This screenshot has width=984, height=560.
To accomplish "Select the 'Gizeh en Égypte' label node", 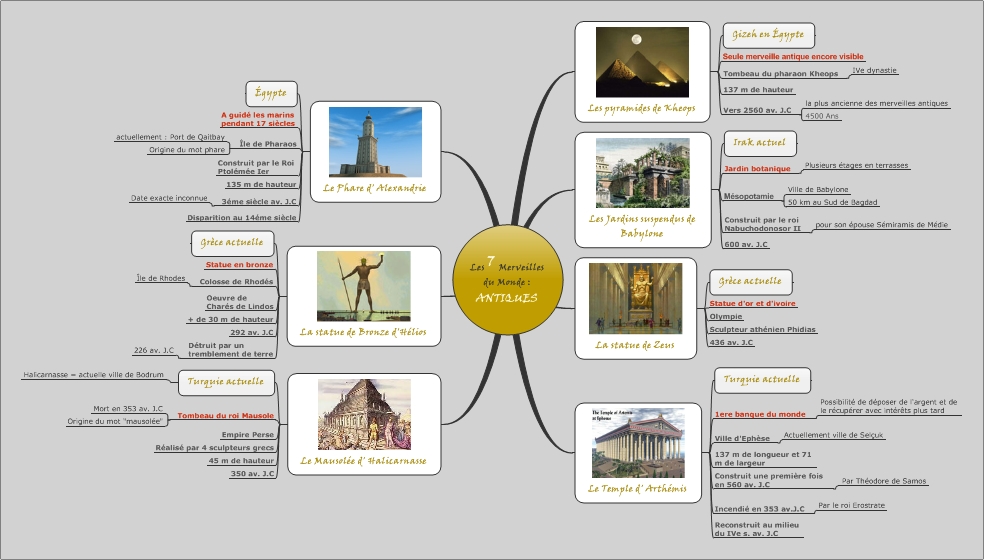I will coord(768,34).
